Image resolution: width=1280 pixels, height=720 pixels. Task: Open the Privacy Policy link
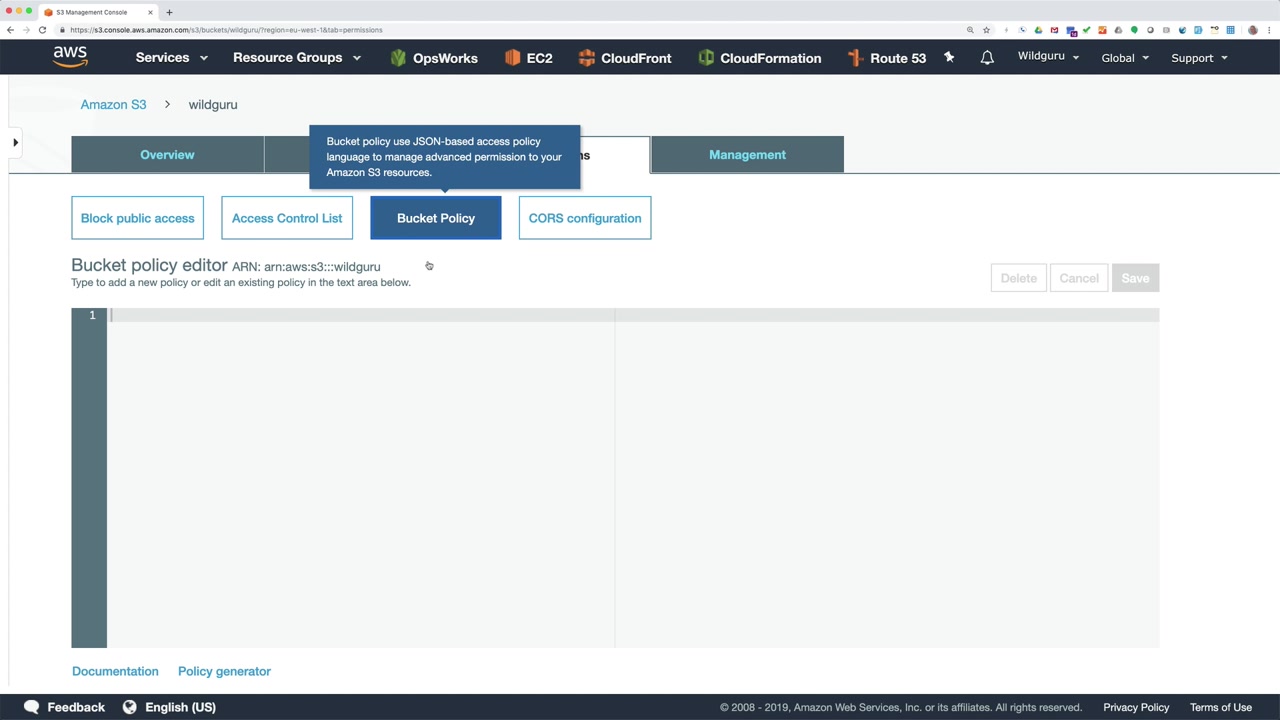tap(1136, 707)
